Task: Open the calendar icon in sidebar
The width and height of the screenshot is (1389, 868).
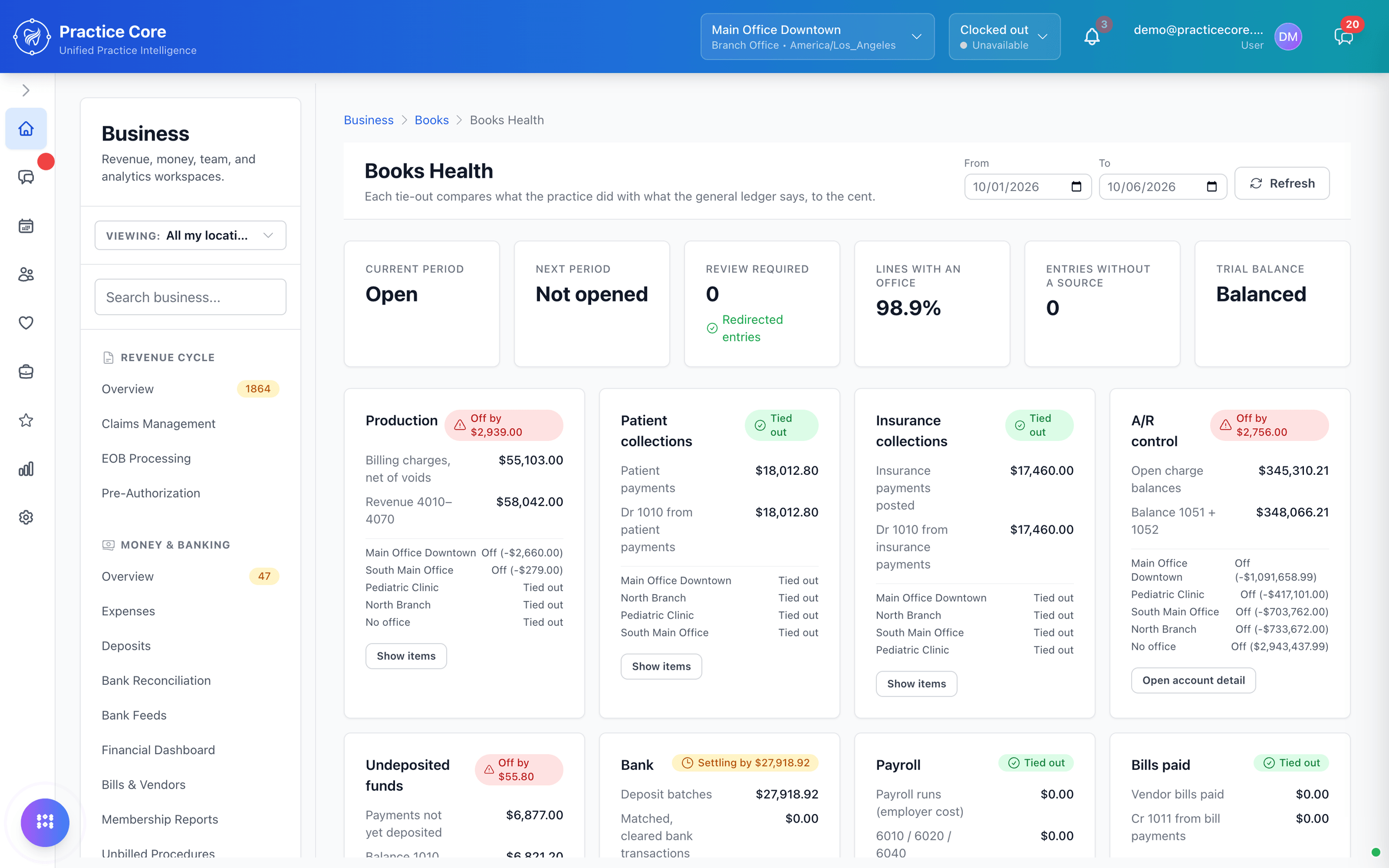Action: (26, 225)
